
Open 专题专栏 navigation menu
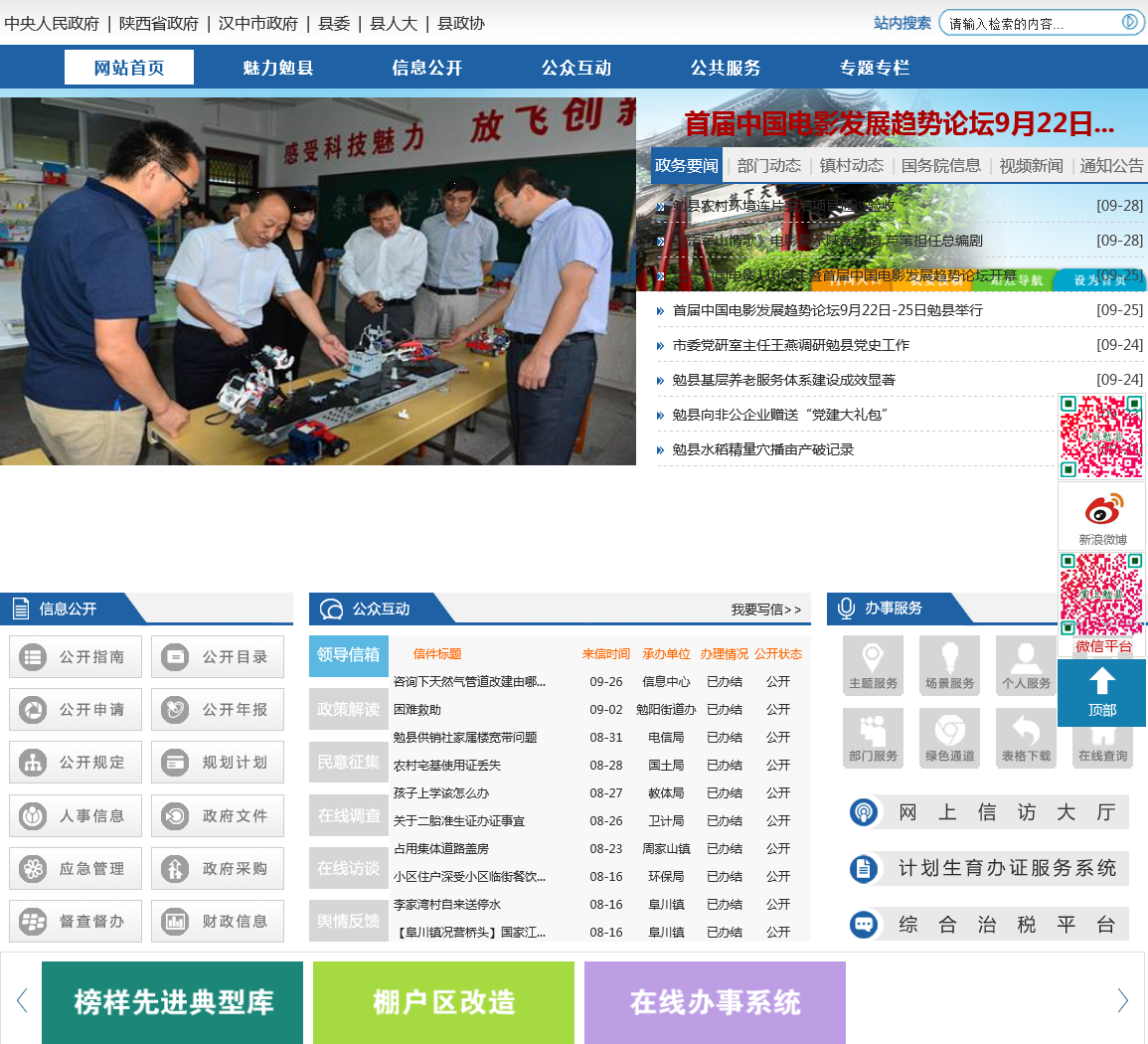click(x=875, y=68)
